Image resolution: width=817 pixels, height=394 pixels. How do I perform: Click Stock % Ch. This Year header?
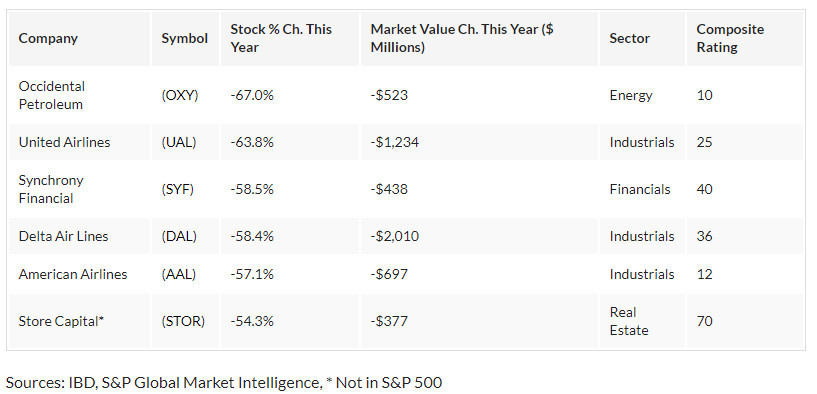pos(281,38)
